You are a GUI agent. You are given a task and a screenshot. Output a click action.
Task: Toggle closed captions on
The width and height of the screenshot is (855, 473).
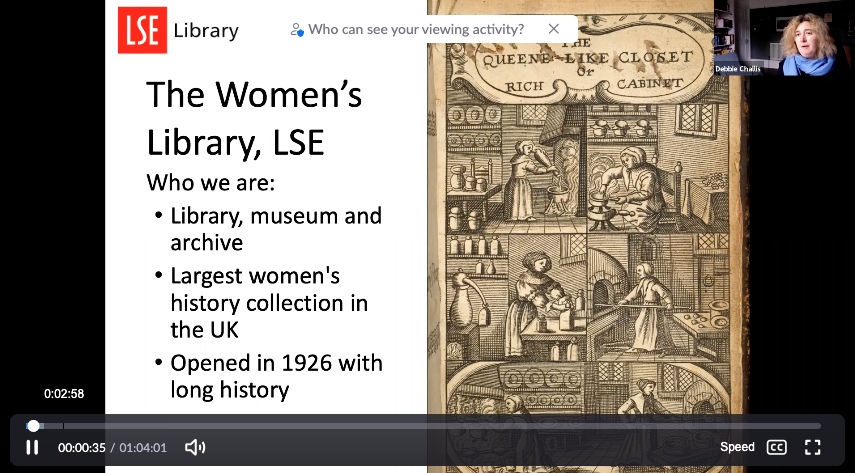pyautogui.click(x=776, y=447)
